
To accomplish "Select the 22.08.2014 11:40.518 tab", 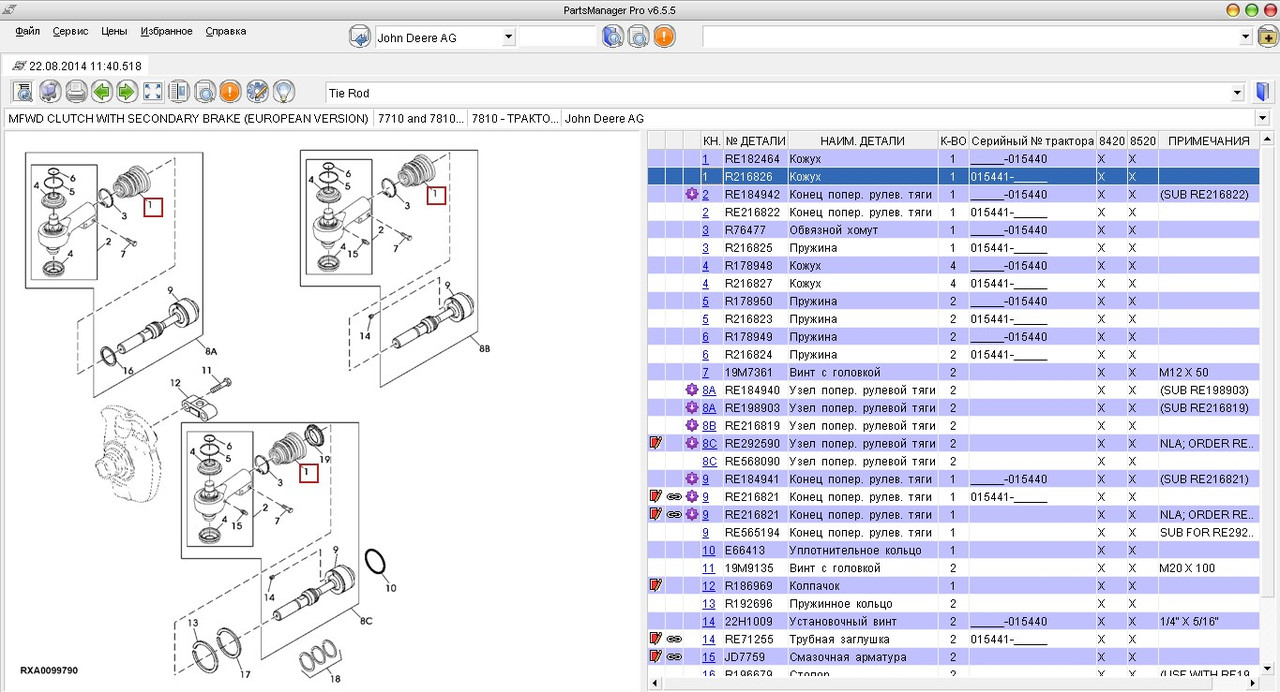I will tap(77, 66).
